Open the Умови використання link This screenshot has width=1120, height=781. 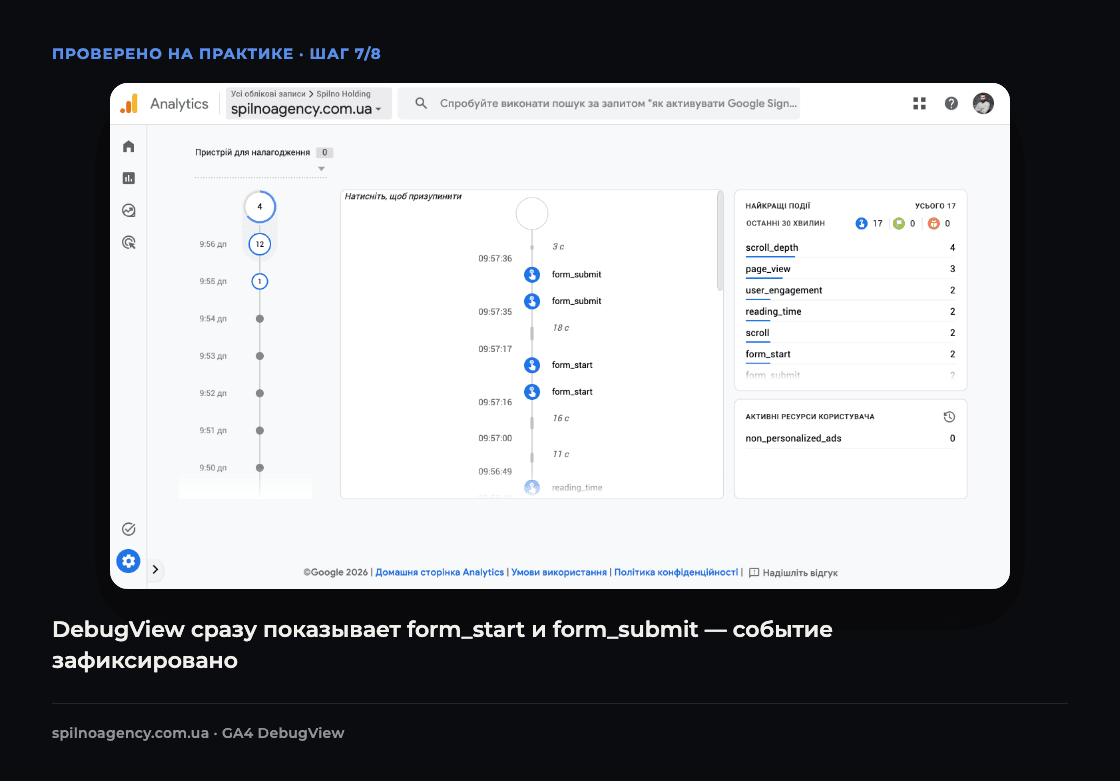pyautogui.click(x=559, y=572)
